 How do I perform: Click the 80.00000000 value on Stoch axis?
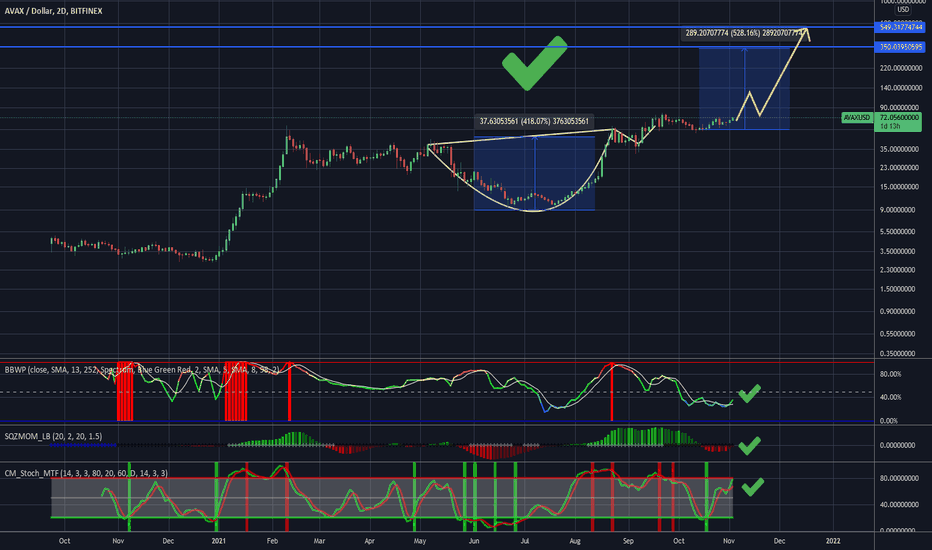tap(900, 478)
